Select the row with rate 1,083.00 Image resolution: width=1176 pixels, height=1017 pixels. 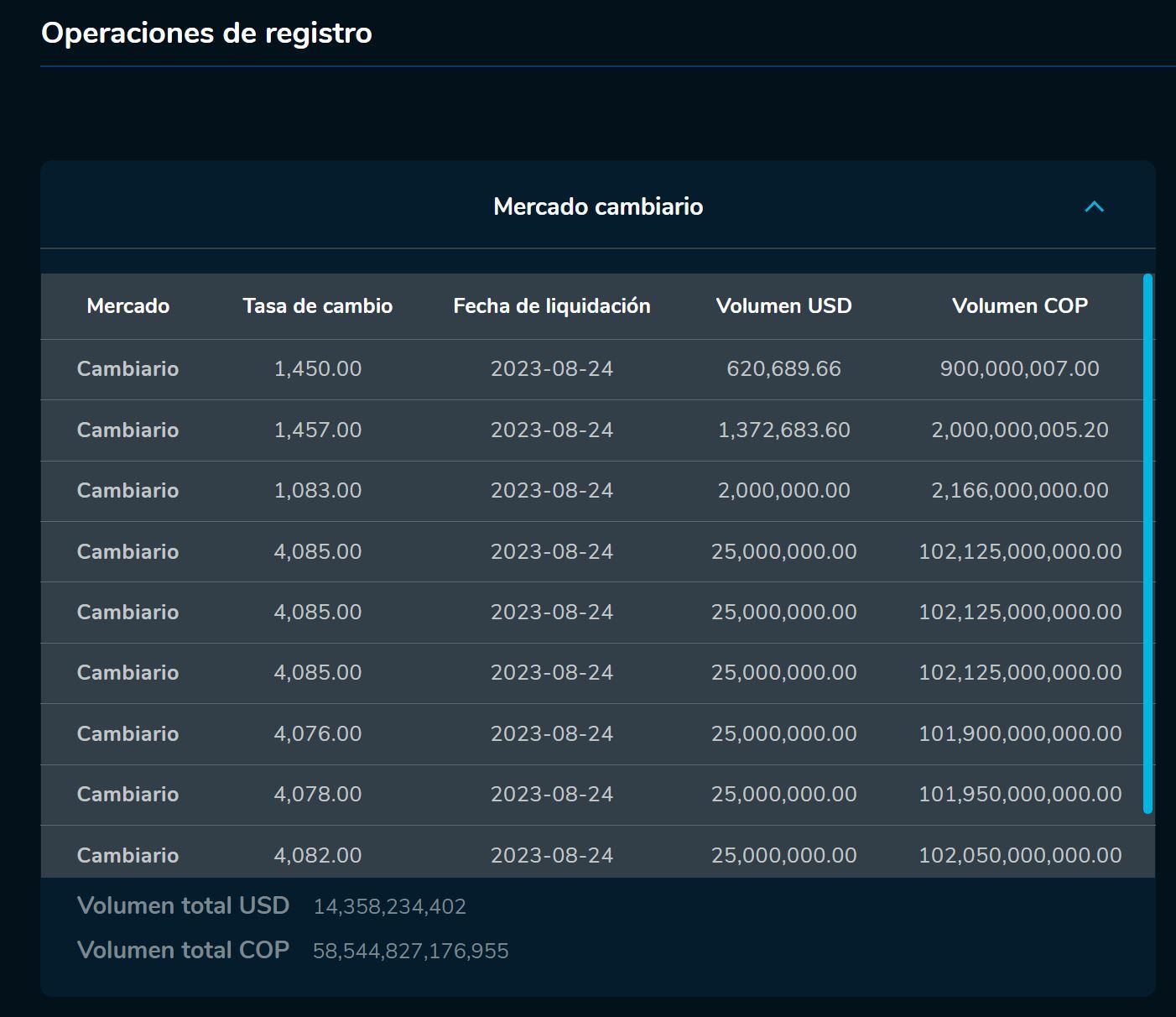tap(587, 491)
